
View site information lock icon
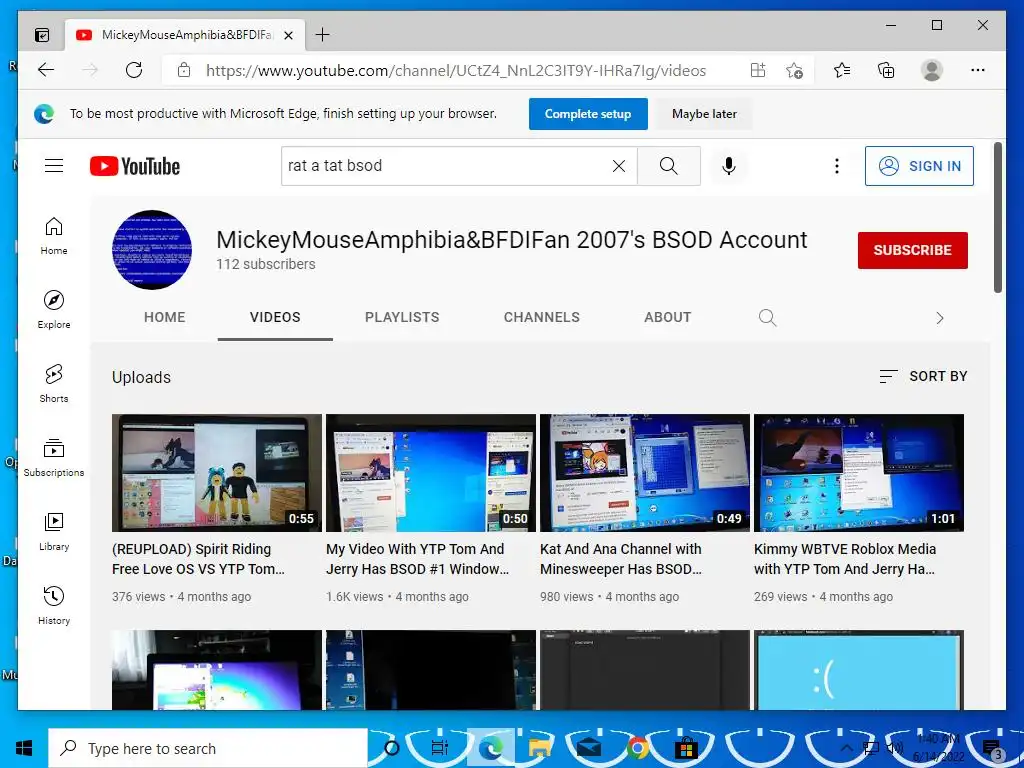pyautogui.click(x=184, y=70)
